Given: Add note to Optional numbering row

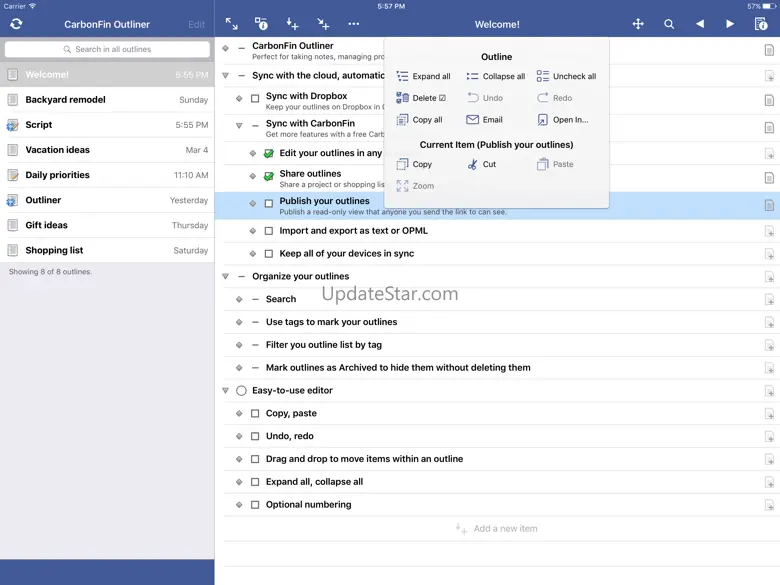Looking at the screenshot, I should click(769, 505).
